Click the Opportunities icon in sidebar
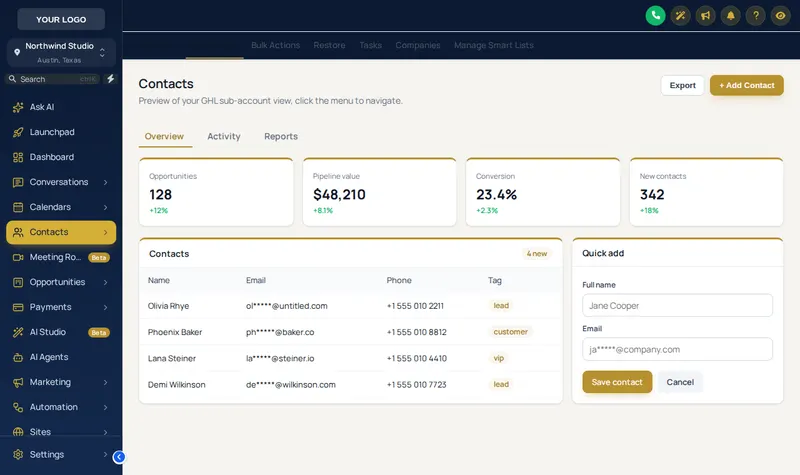 (18, 282)
